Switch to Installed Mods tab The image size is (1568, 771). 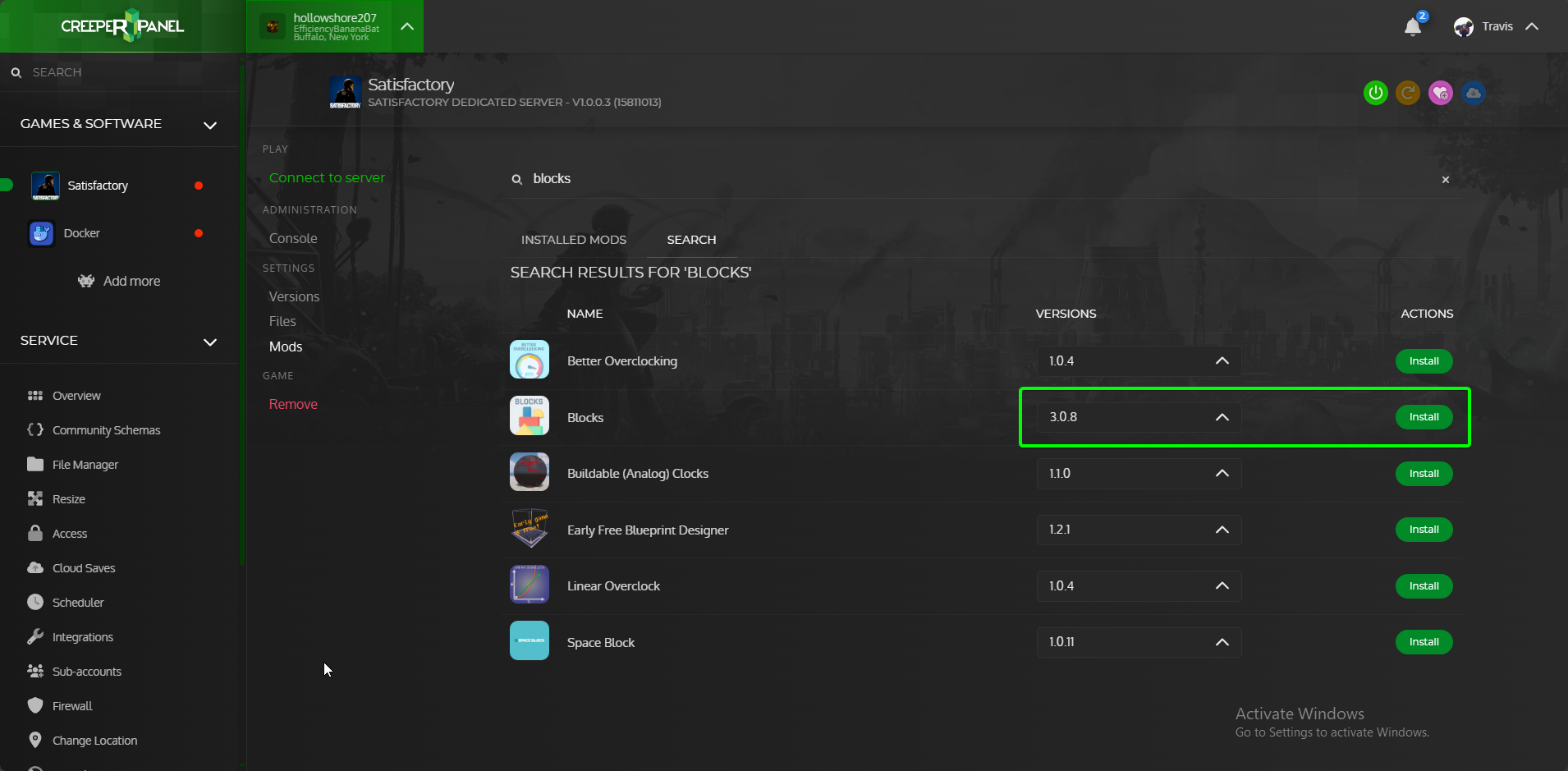(x=574, y=240)
